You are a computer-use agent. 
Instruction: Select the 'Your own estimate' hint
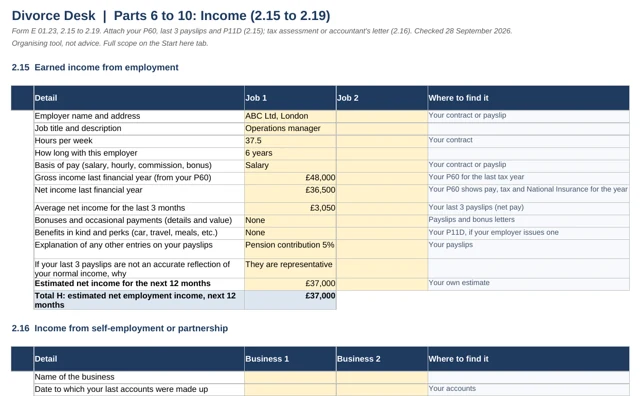pyautogui.click(x=459, y=283)
